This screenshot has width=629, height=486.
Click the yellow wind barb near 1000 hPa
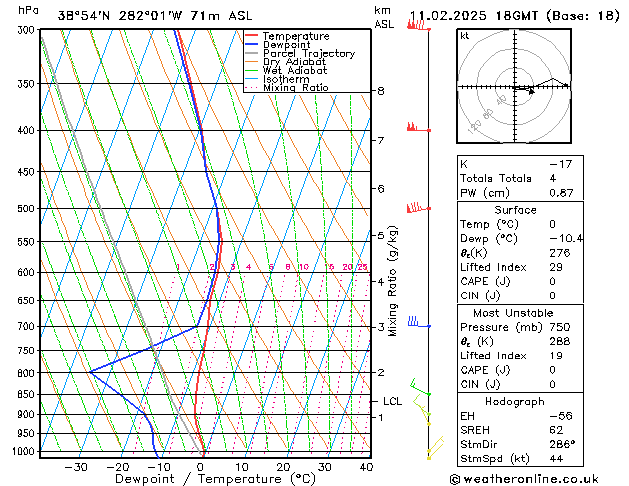coord(435,448)
